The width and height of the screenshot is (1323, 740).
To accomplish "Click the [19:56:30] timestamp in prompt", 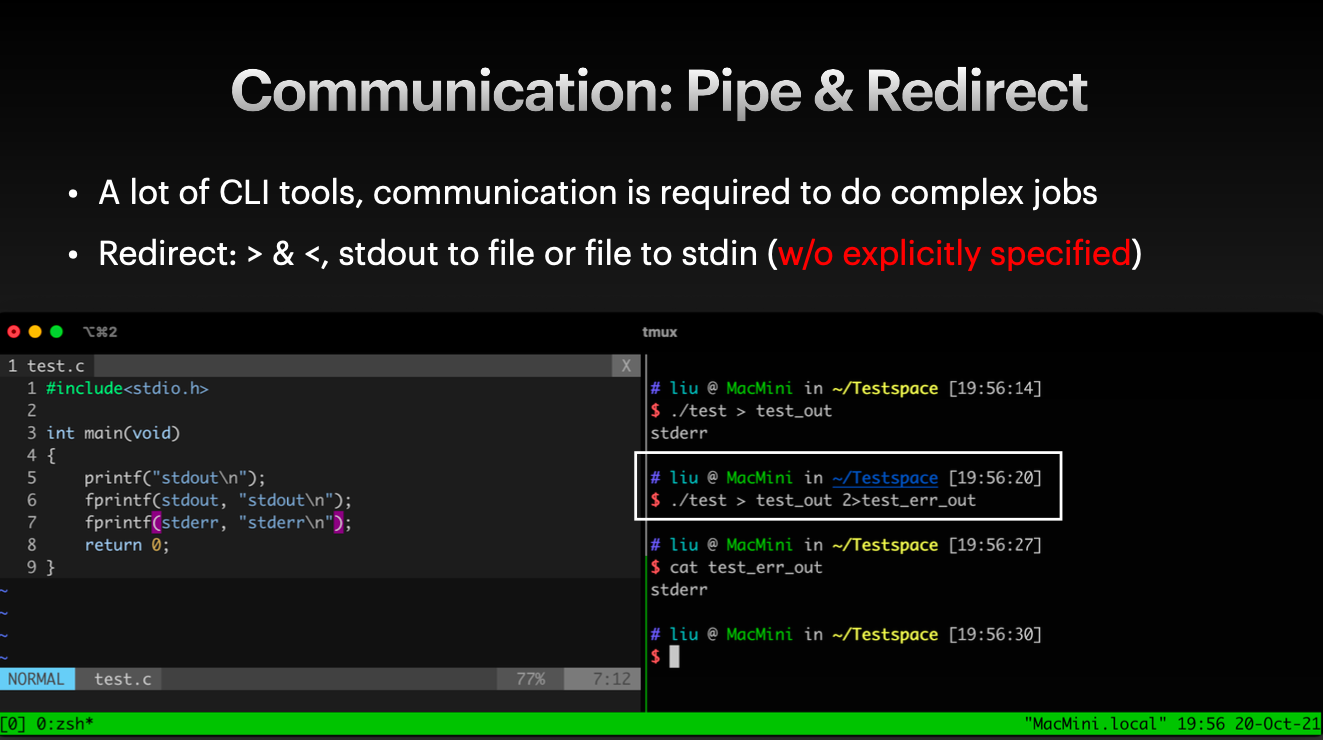I will click(x=995, y=634).
